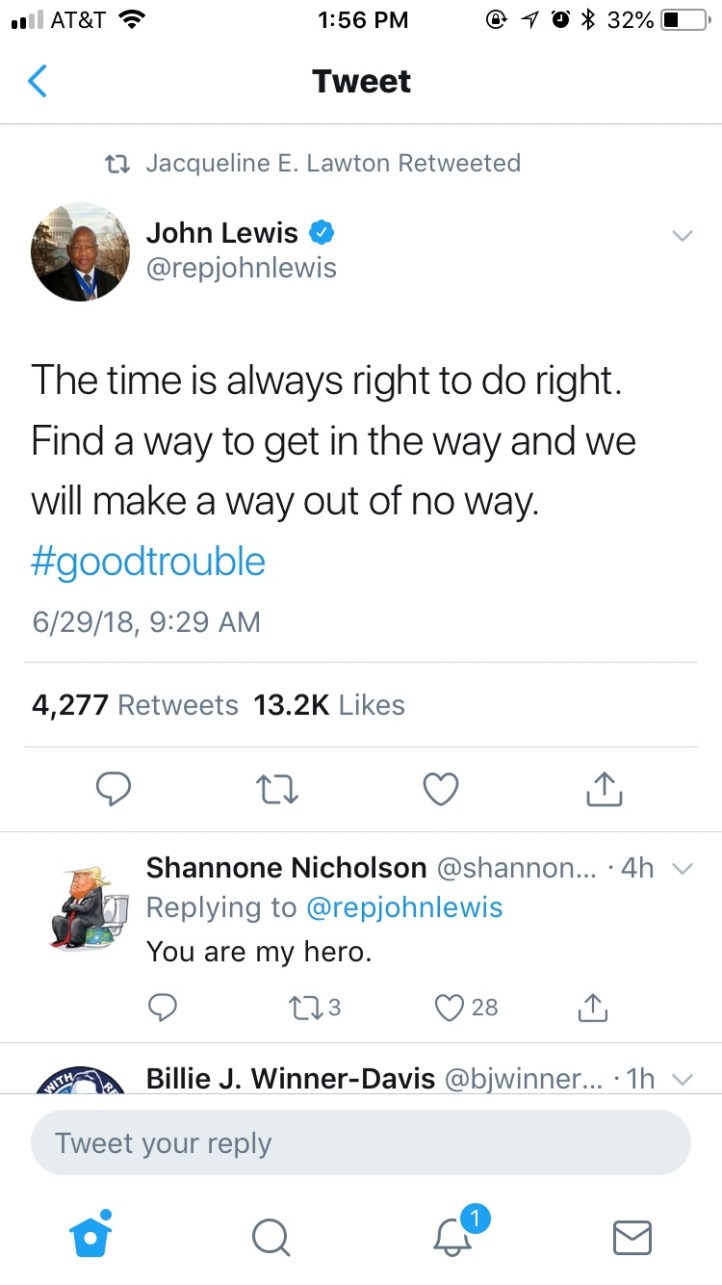This screenshot has width=722, height=1285.
Task: Open John Lewis's profile picture
Action: (80, 251)
